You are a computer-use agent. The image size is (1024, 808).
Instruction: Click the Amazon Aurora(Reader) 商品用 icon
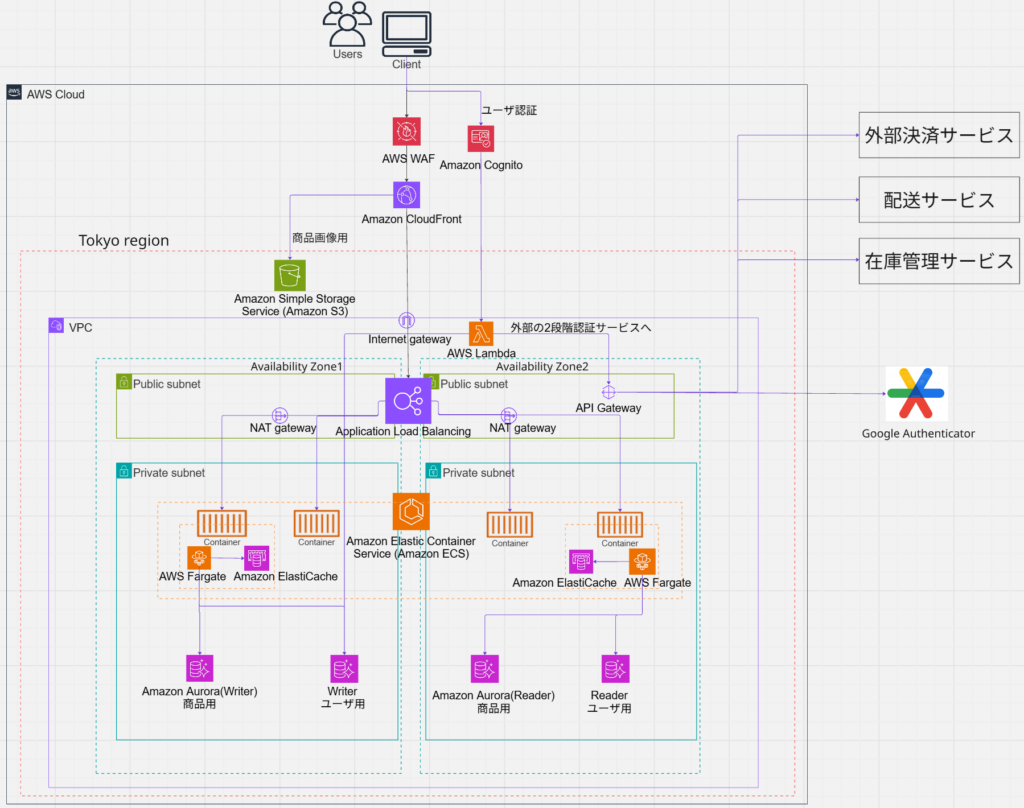(485, 669)
